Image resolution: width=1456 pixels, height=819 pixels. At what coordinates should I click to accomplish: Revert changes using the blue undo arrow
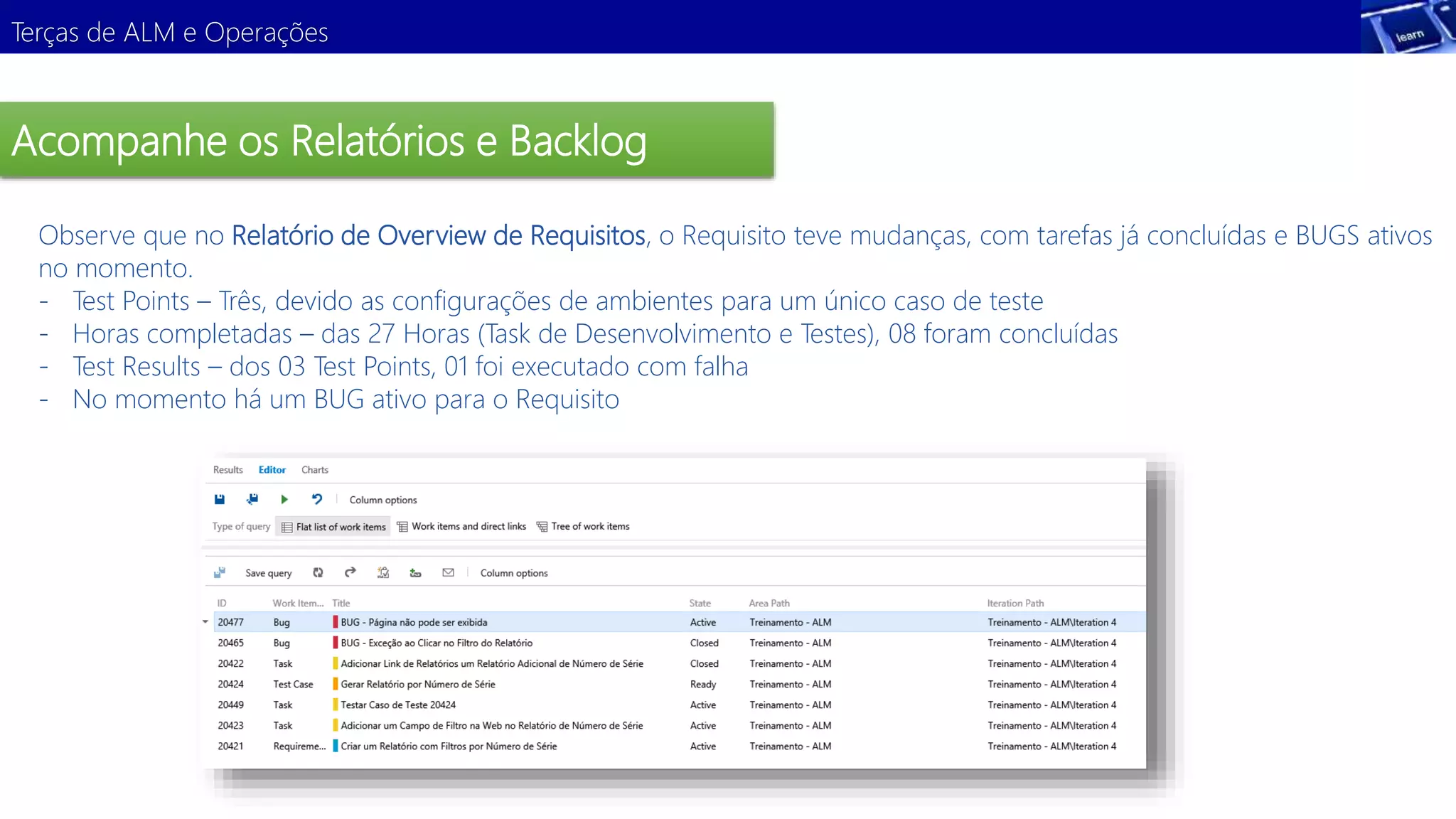pos(317,499)
